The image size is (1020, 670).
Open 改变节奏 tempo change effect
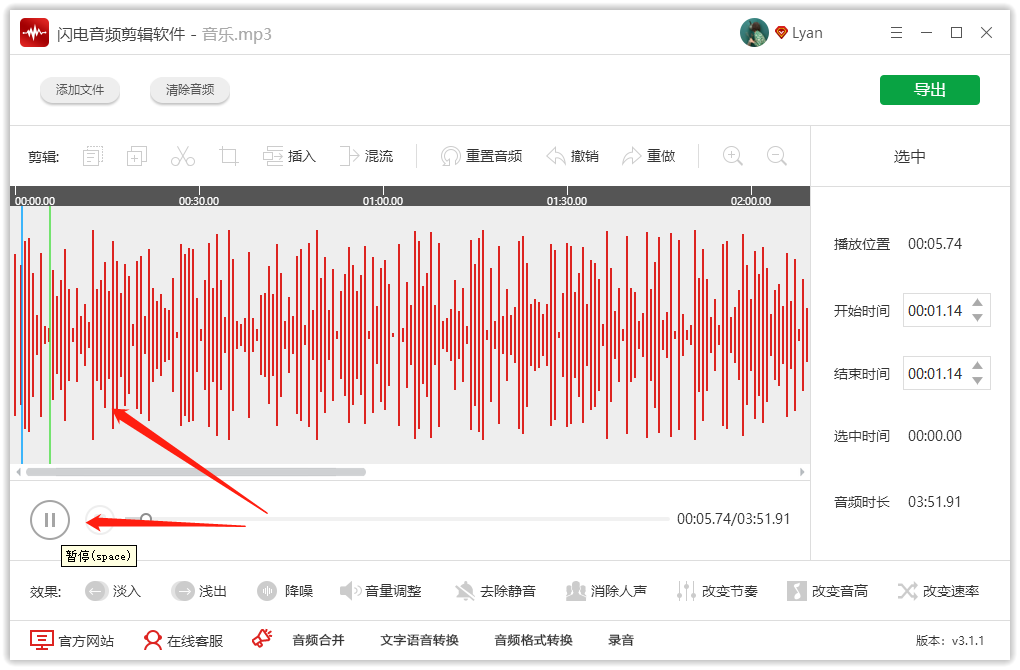(717, 591)
